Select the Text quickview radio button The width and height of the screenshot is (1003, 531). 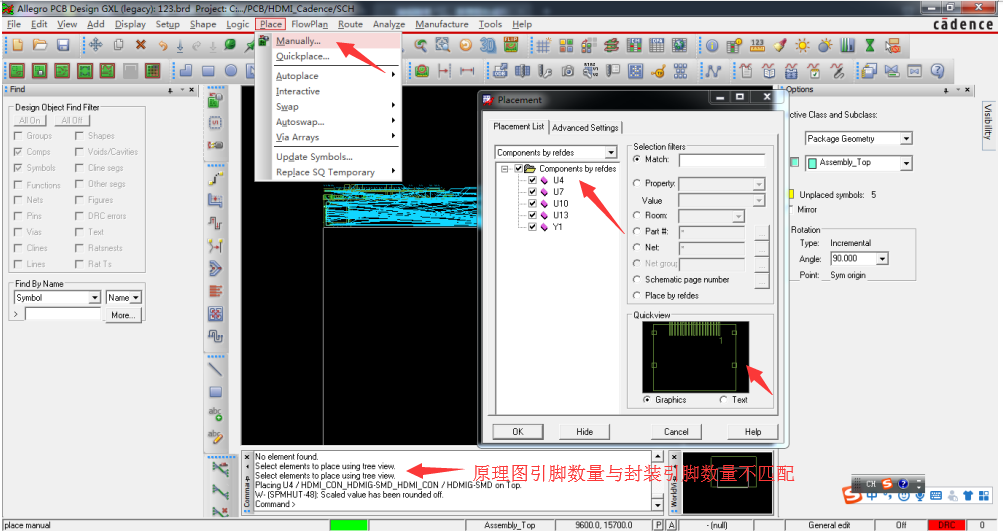[x=723, y=399]
